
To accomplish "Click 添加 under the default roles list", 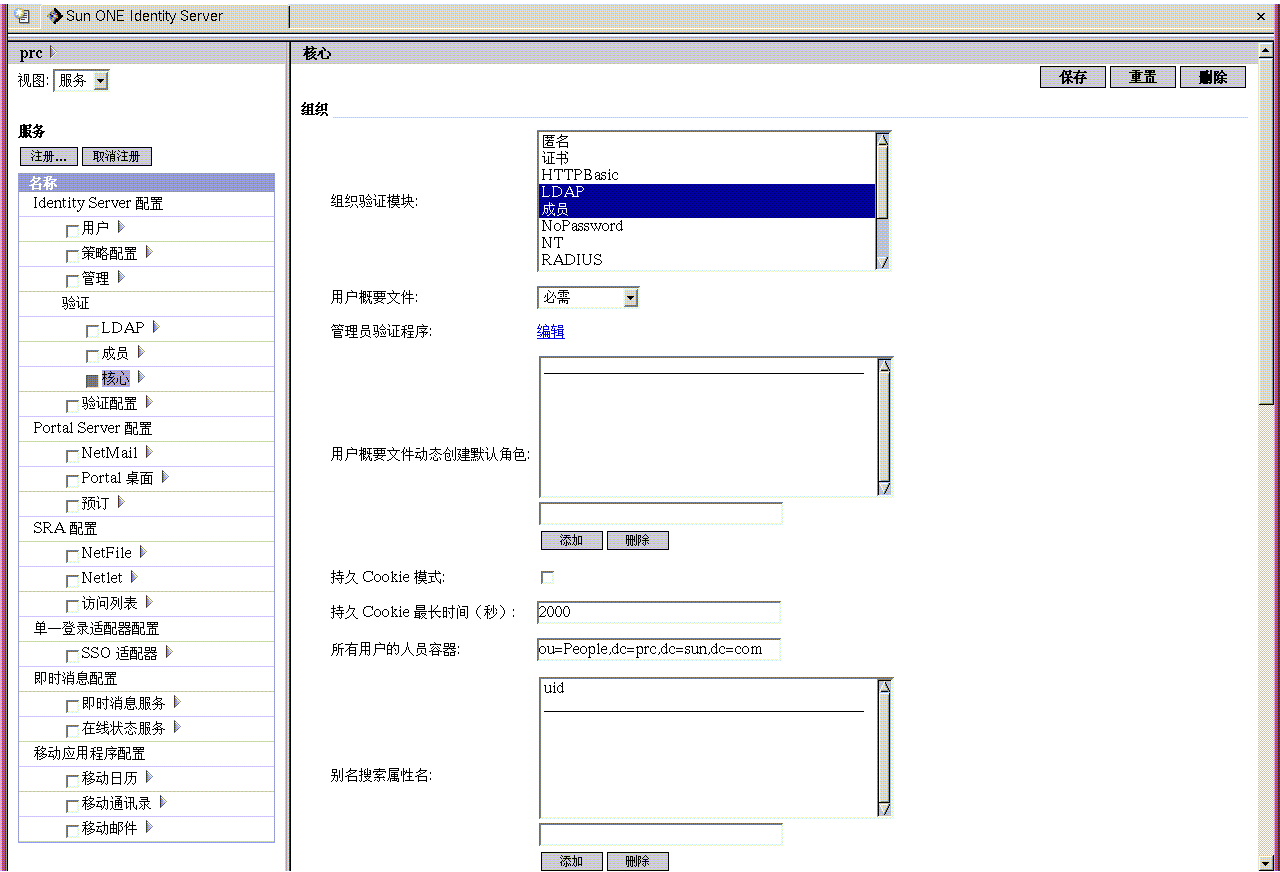I will [x=572, y=540].
